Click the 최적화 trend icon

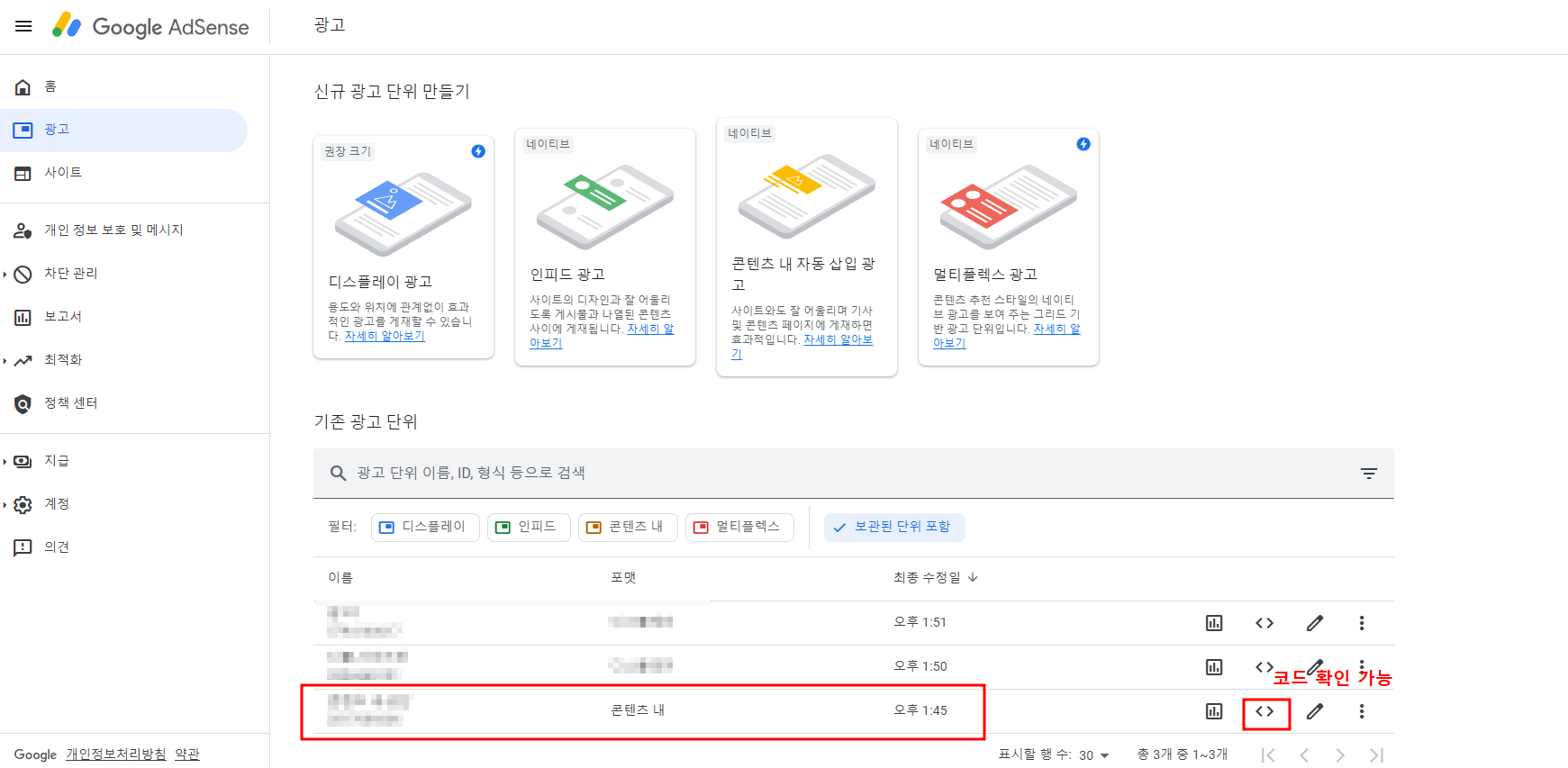(23, 360)
